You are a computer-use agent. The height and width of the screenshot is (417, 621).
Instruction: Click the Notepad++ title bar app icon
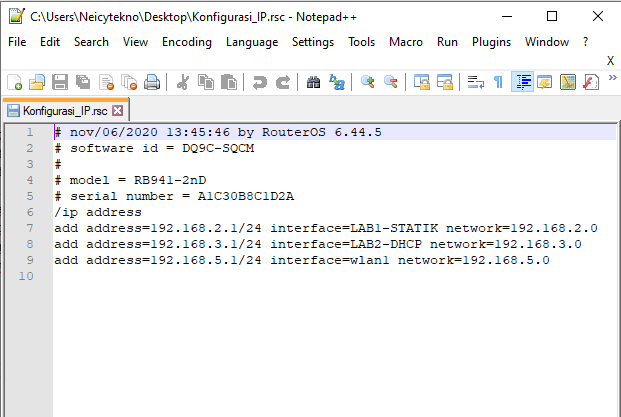tap(17, 16)
